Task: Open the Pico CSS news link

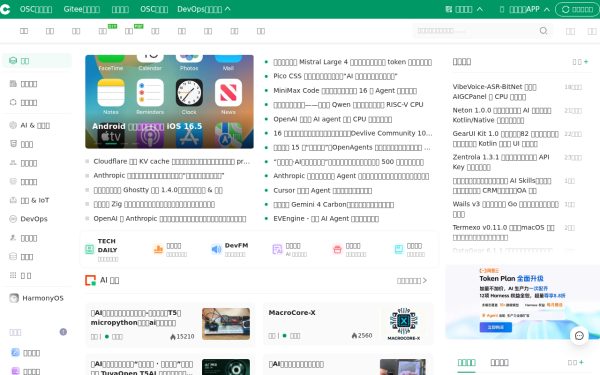Action: point(335,76)
